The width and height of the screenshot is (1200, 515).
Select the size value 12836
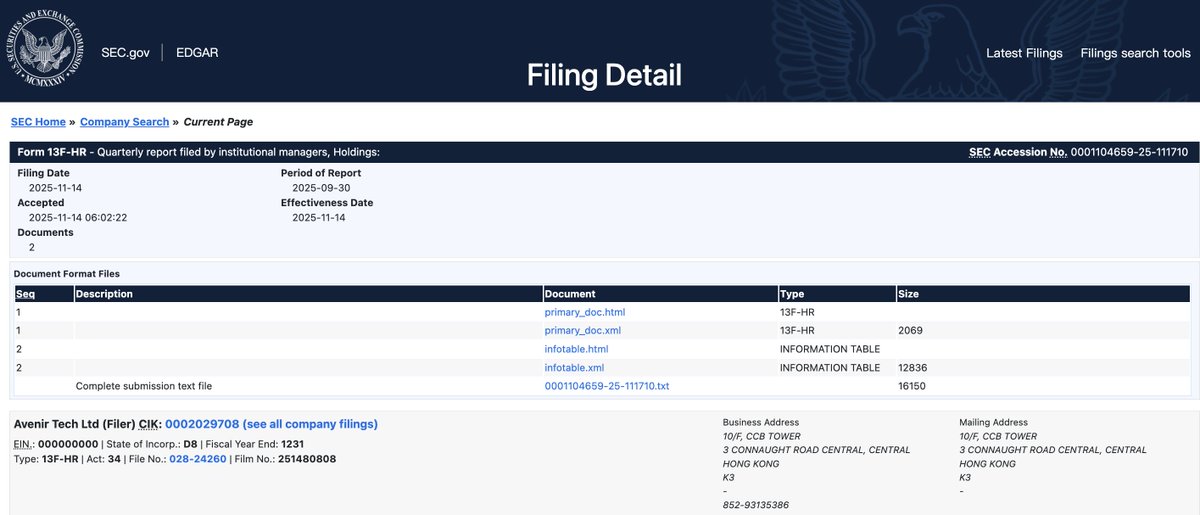[913, 367]
